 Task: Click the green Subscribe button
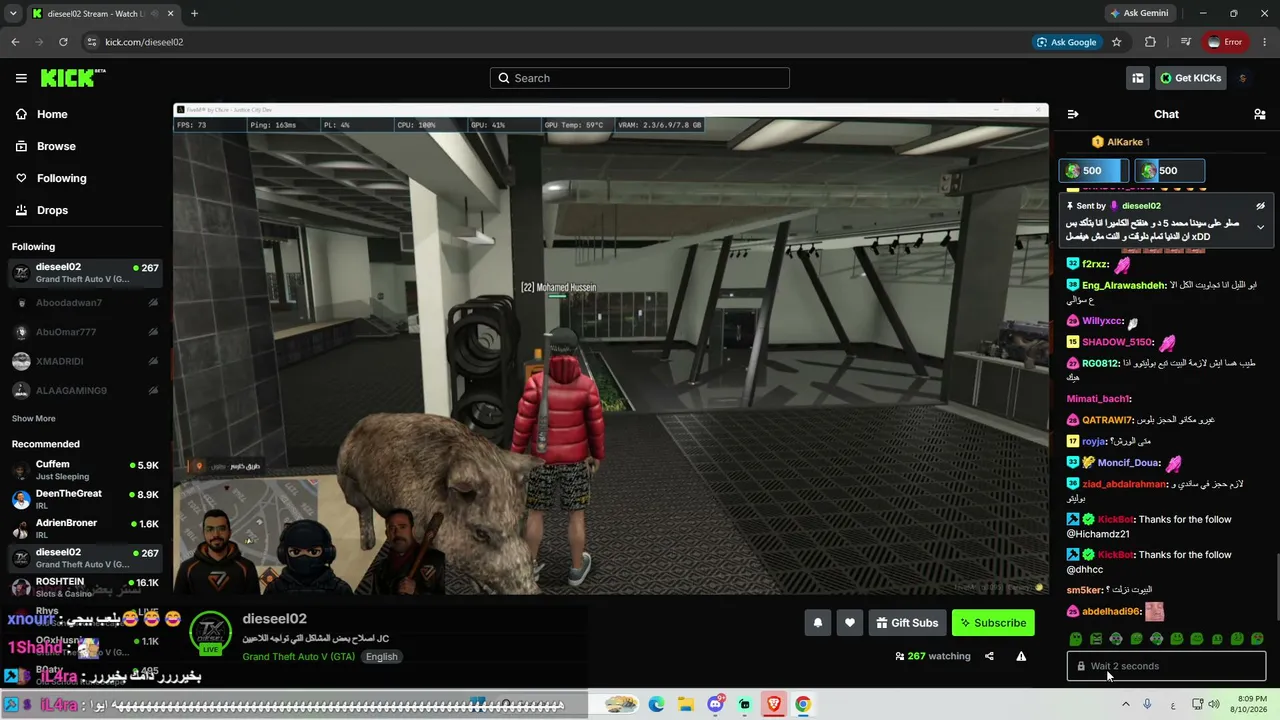pyautogui.click(x=993, y=623)
